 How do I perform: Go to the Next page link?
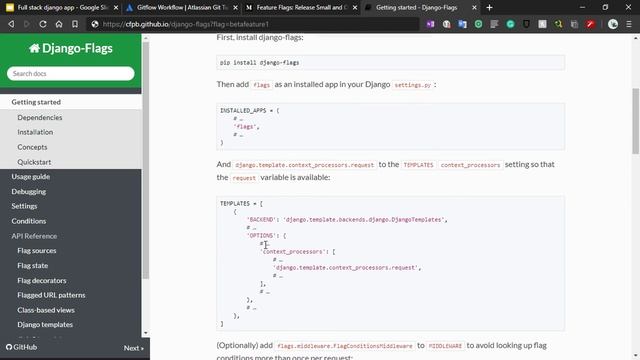coord(133,348)
